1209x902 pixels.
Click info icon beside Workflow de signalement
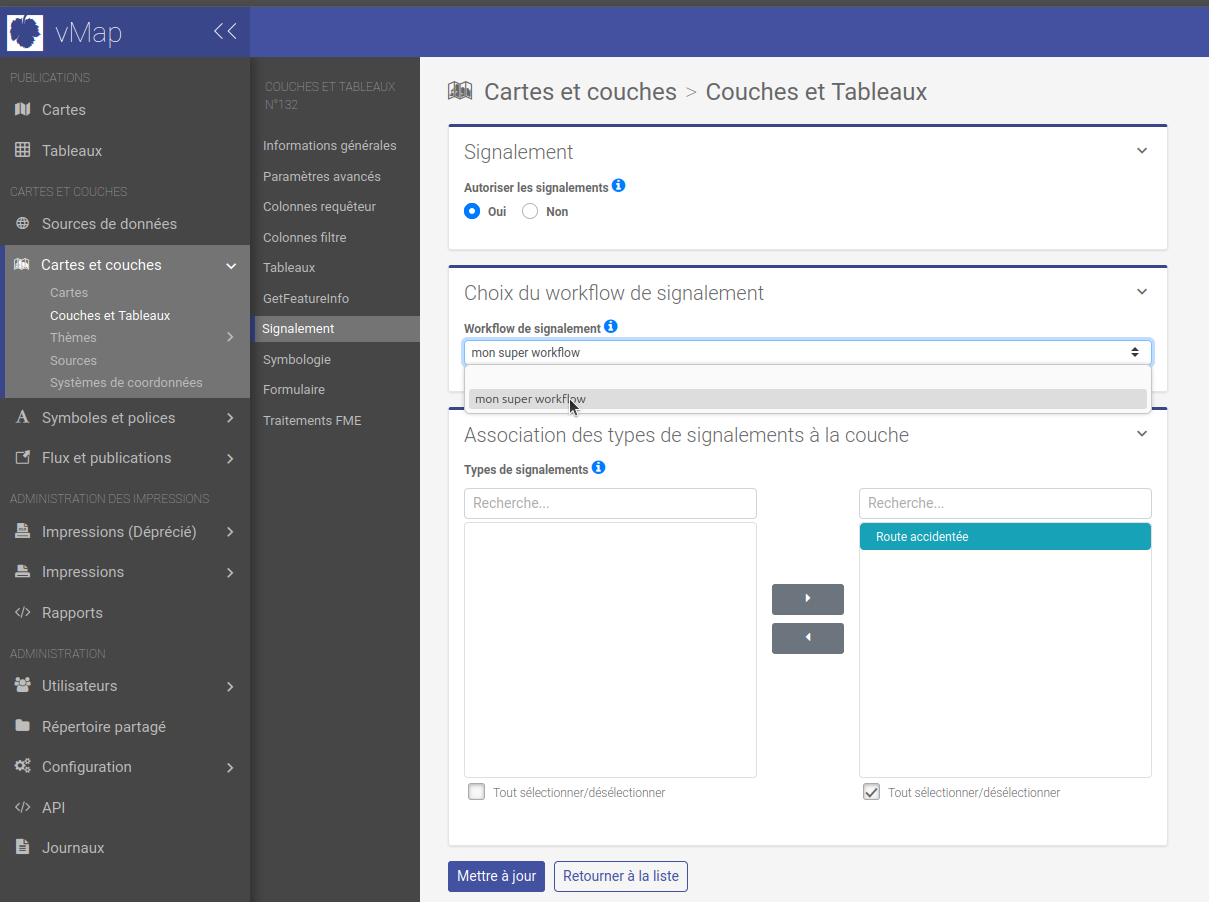[611, 326]
